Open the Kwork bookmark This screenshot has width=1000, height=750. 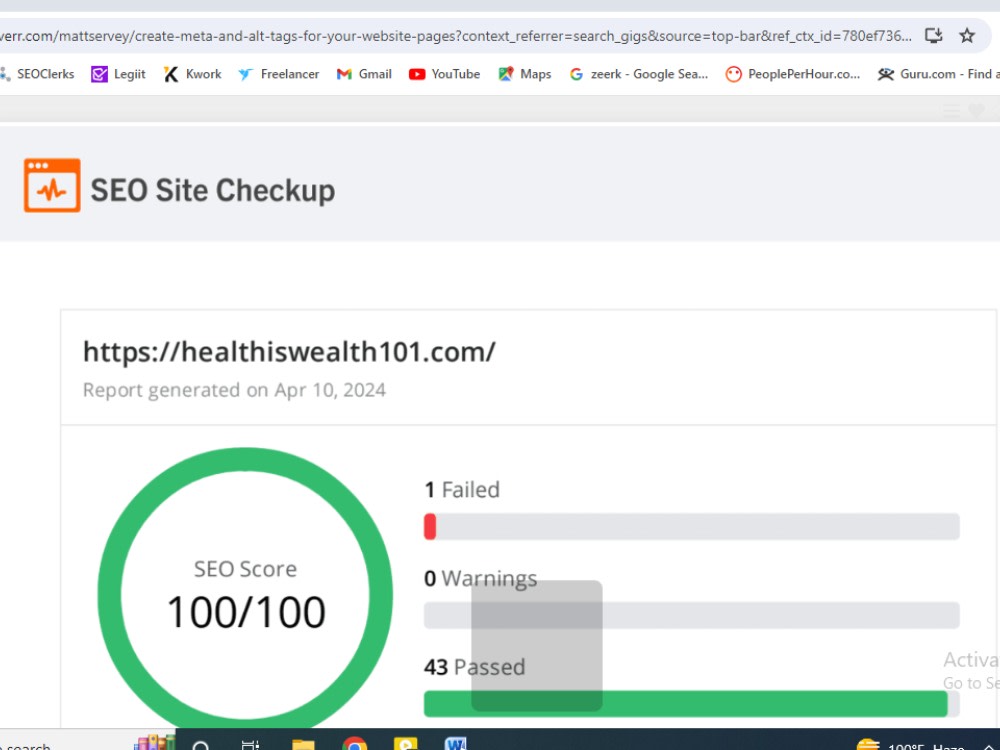click(193, 74)
